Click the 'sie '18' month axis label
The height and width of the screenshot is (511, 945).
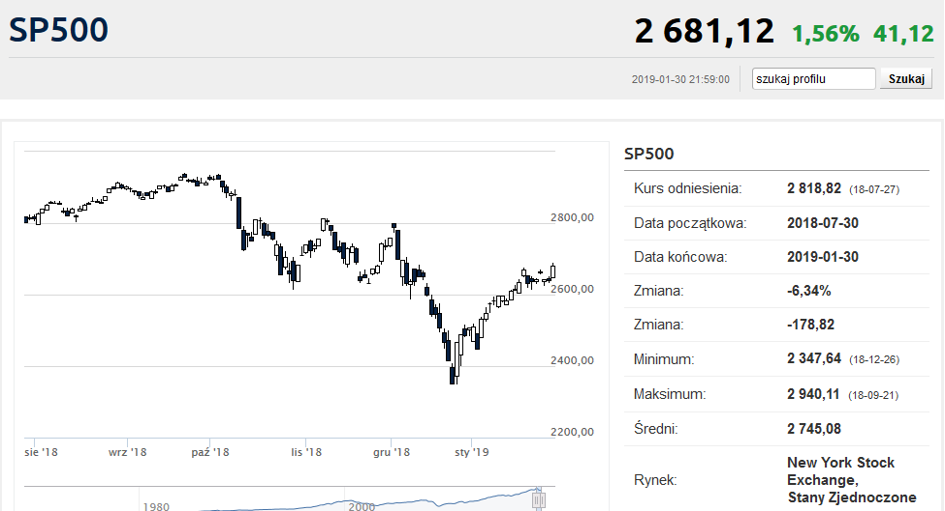[41, 452]
